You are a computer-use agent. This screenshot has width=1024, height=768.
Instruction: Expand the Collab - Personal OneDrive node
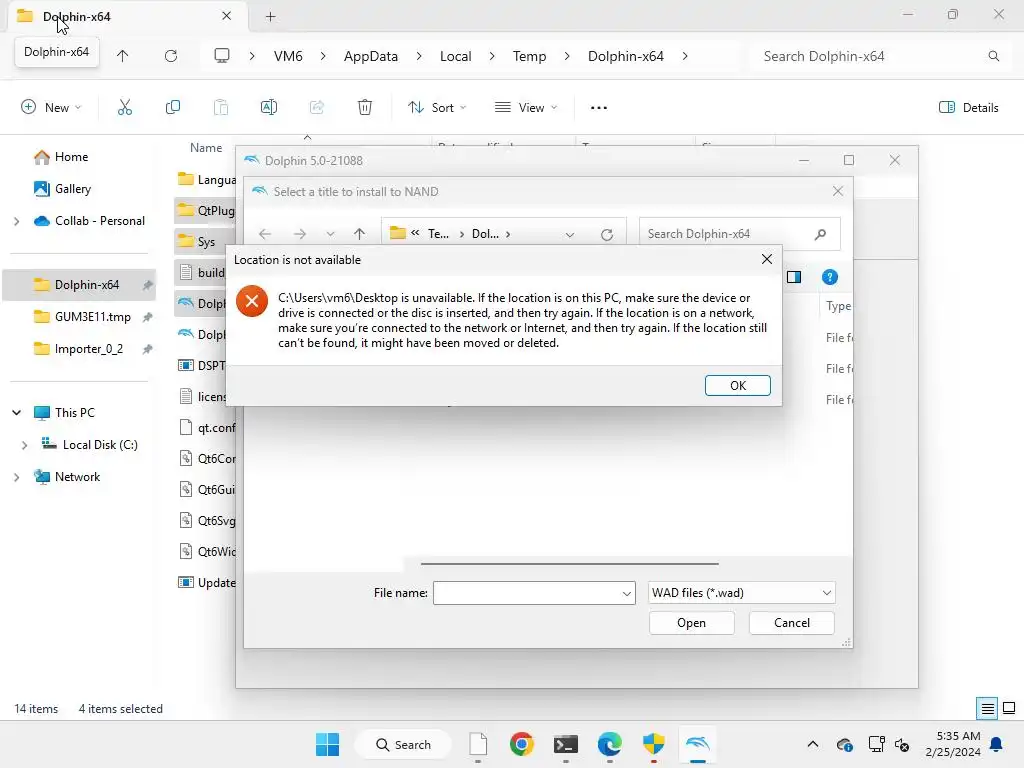16,221
